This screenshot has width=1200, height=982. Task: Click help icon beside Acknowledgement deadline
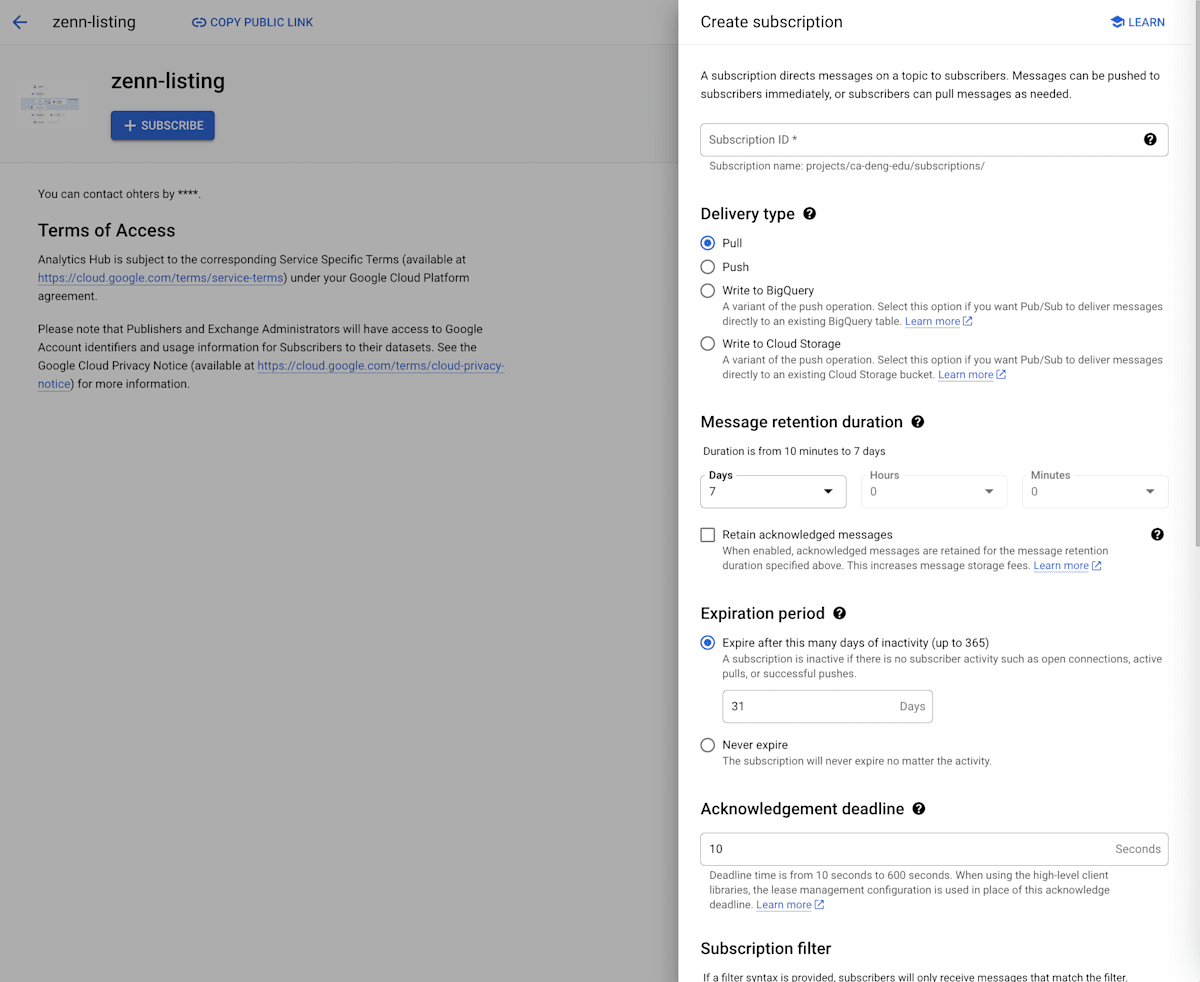919,809
